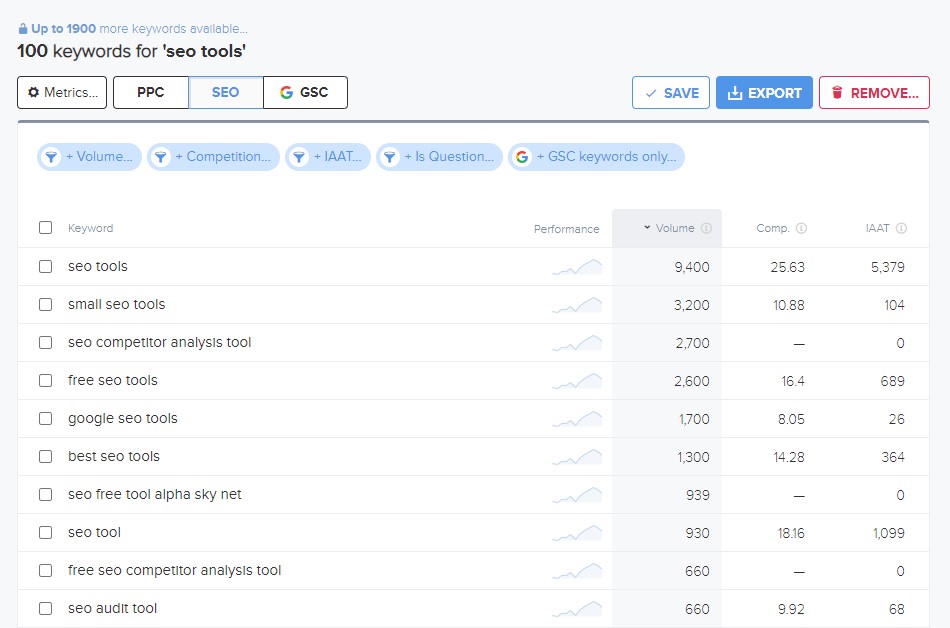View performance sparkline for 'best seo tools'
Screen dimensions: 950x628
point(577,457)
